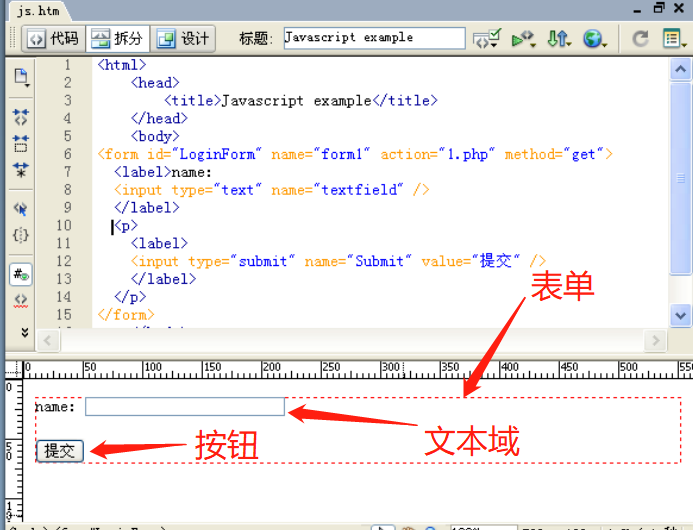This screenshot has height=530, width=693.
Task: Click the 提交 submit button in Design view
Action: pos(60,451)
